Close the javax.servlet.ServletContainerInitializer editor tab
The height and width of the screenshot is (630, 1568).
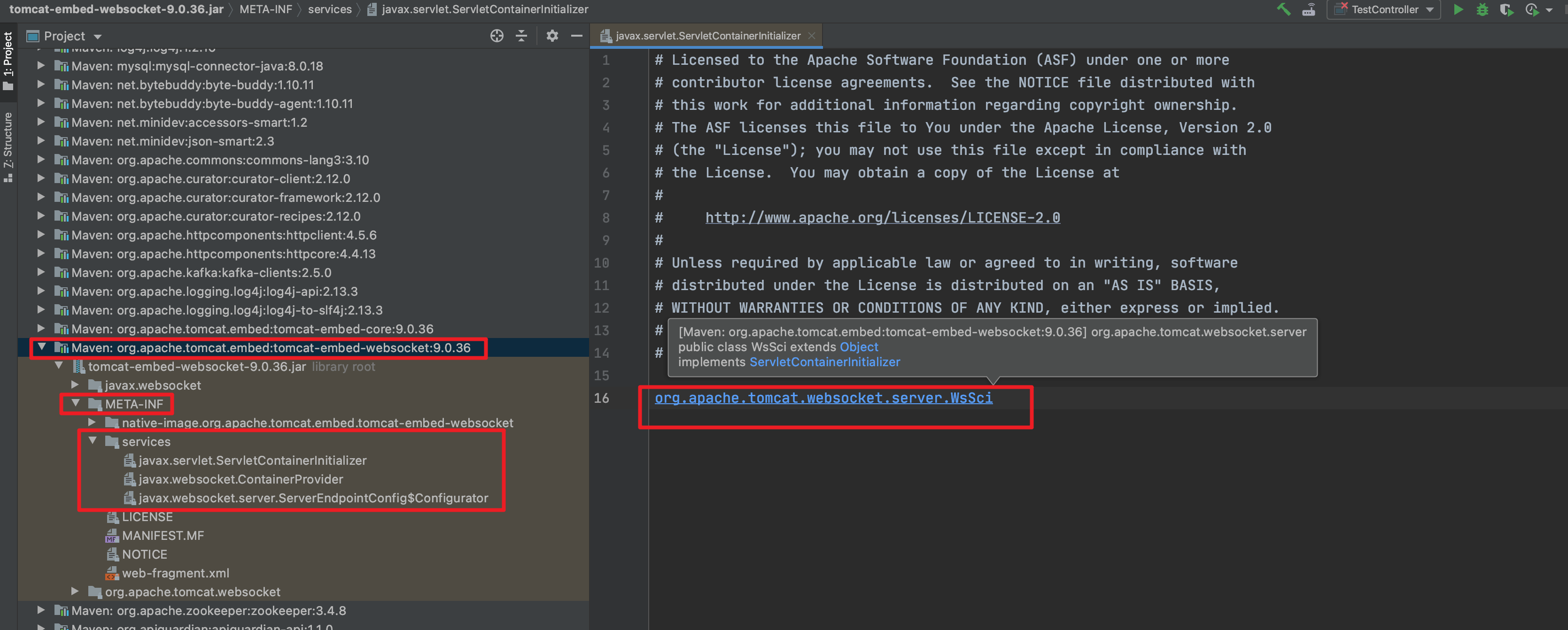[811, 36]
